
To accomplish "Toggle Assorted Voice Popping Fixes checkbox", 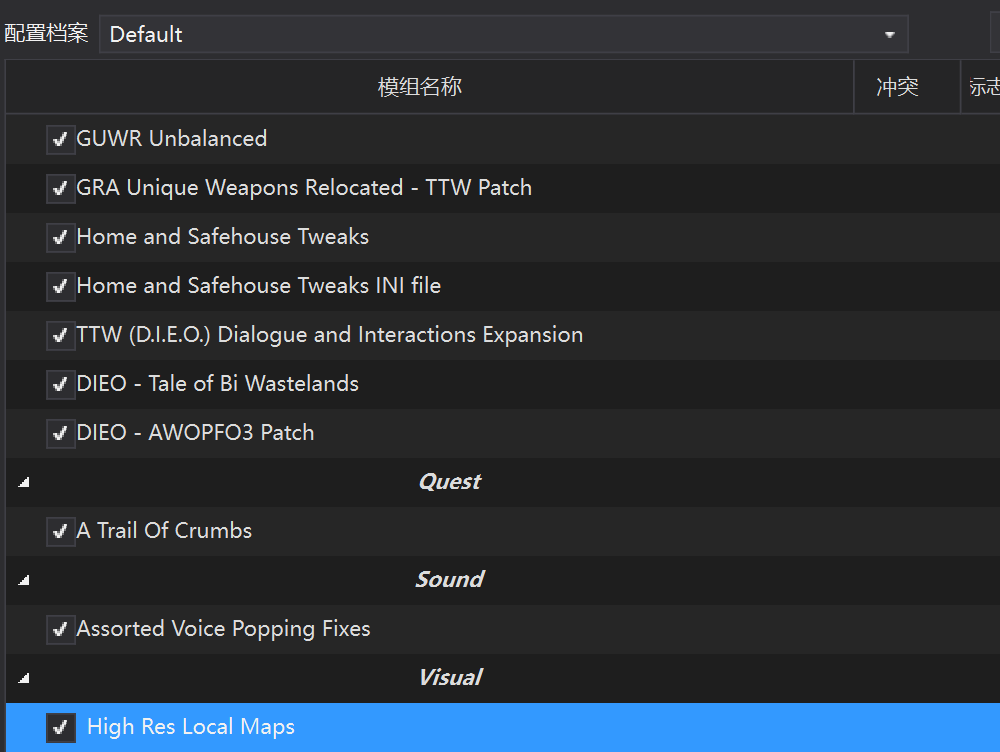I will (x=61, y=630).
